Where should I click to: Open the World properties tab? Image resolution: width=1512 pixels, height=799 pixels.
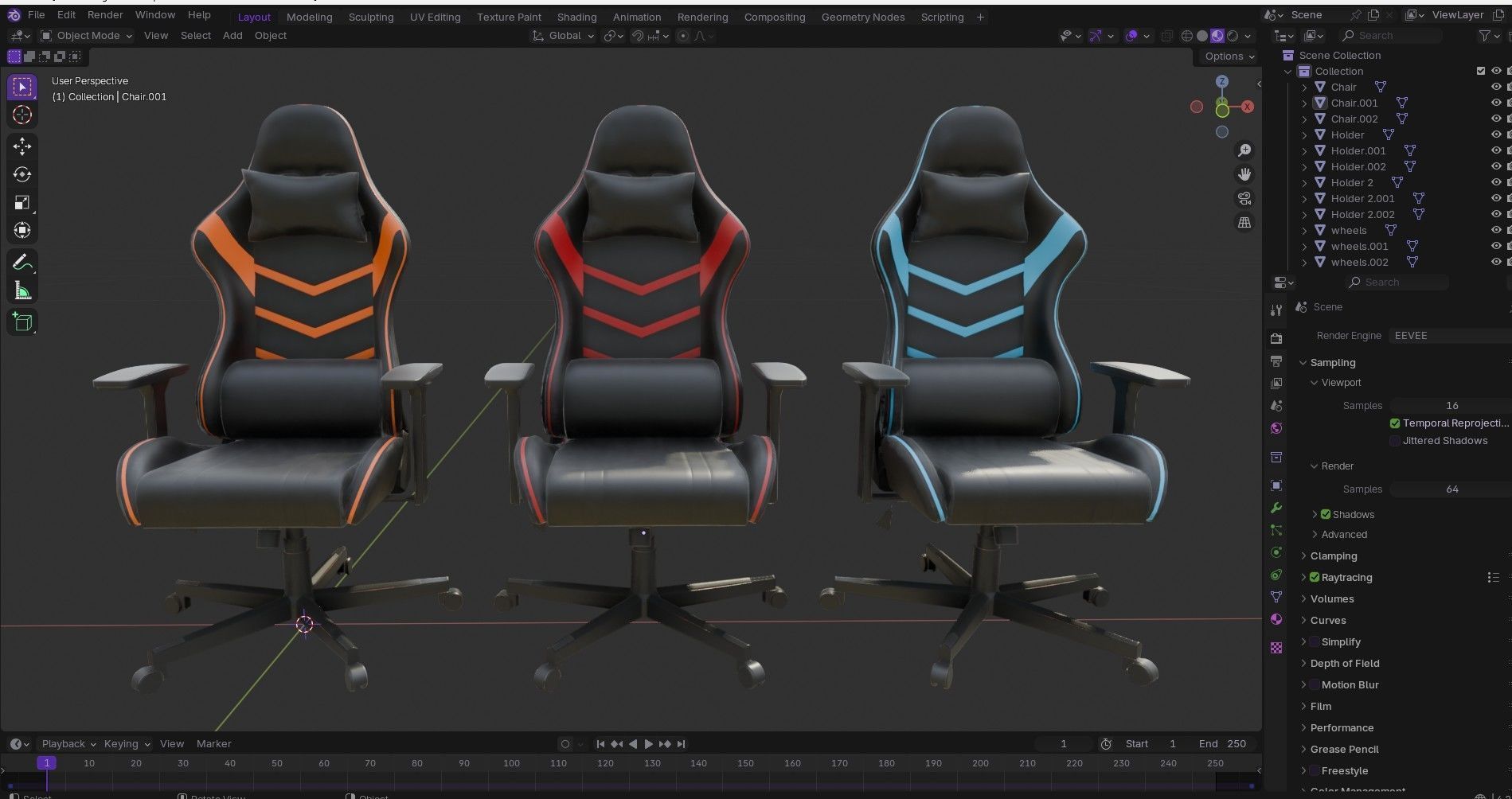[1276, 428]
